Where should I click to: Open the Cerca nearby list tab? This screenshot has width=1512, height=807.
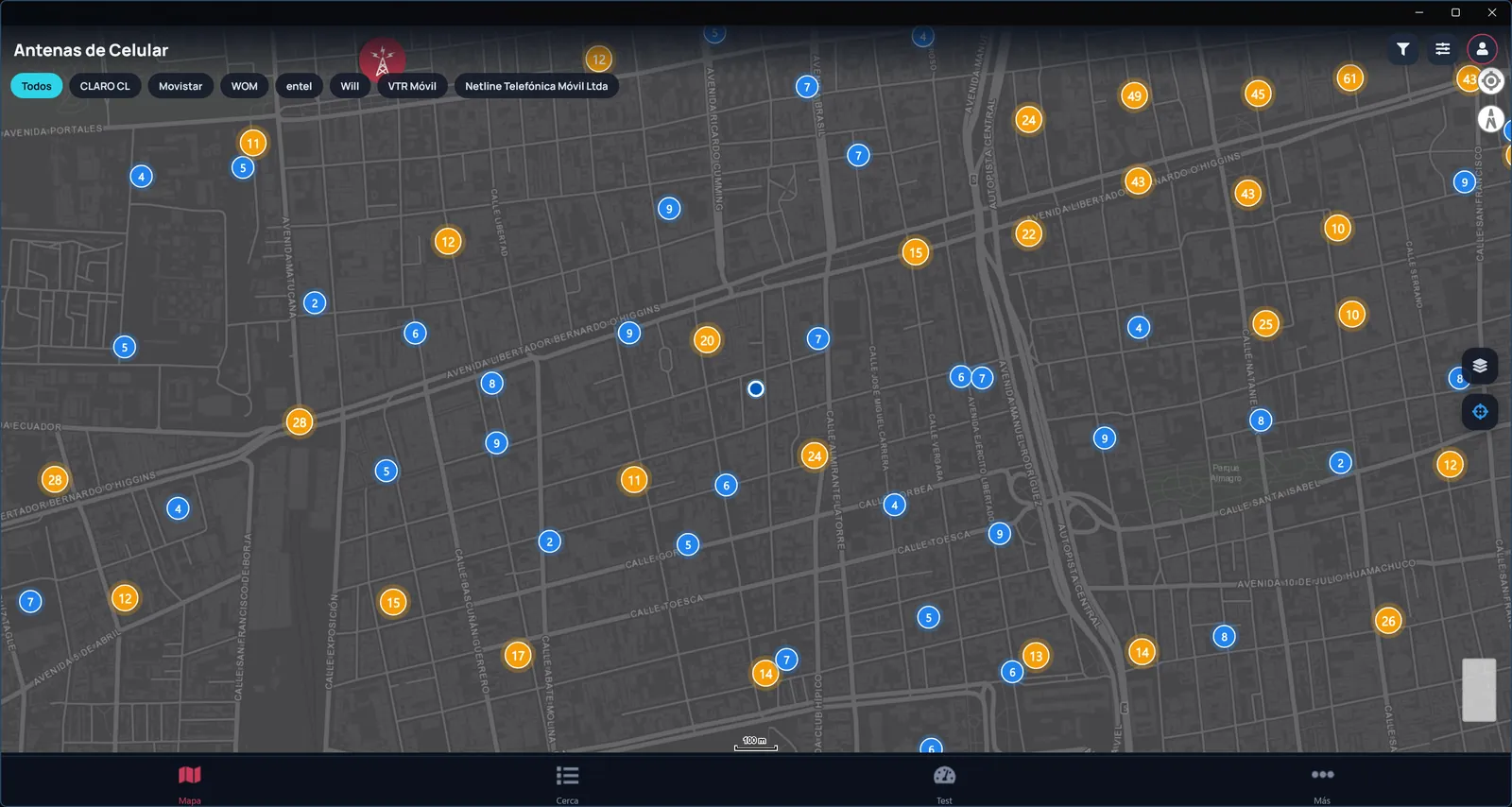[567, 783]
